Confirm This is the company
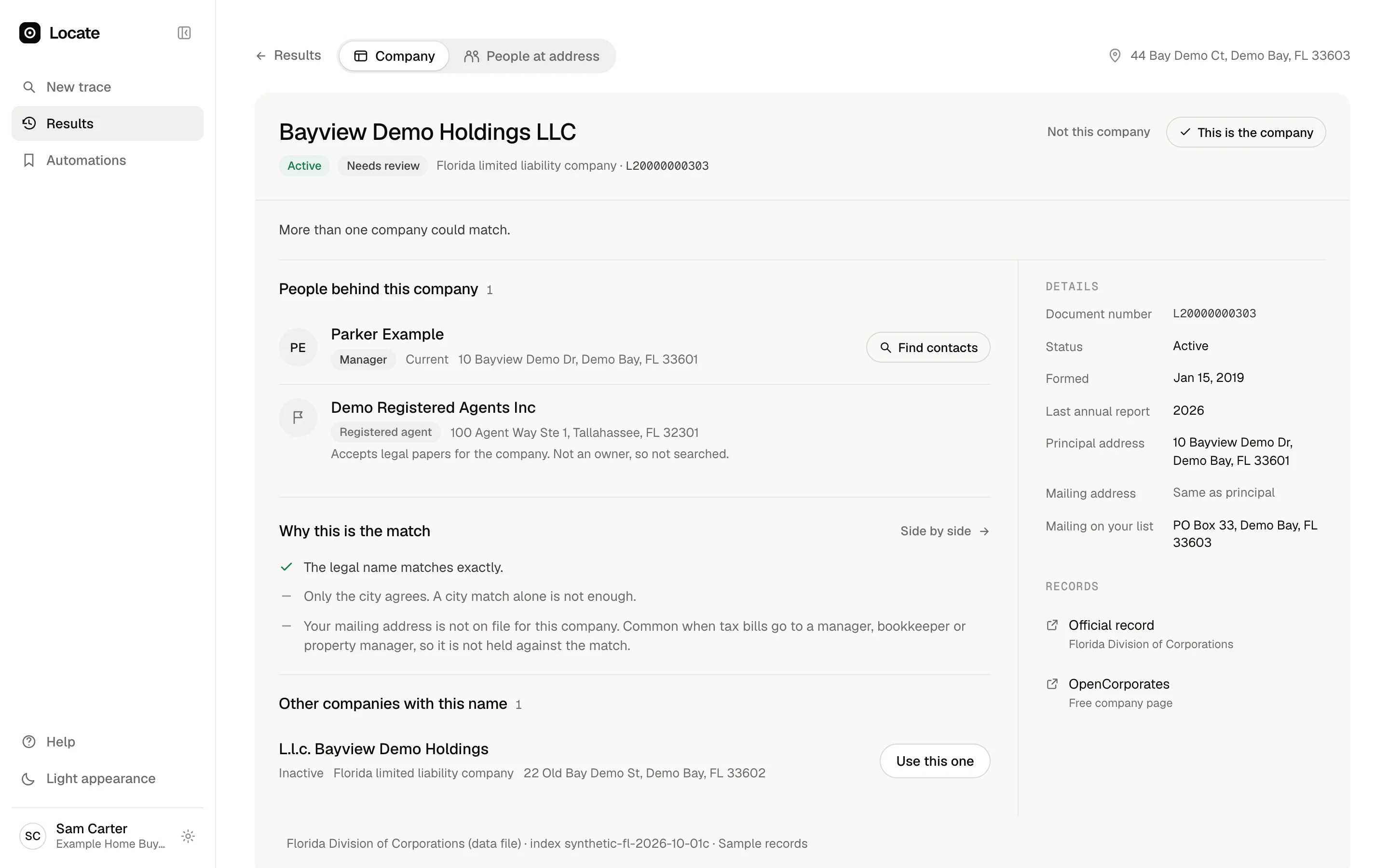 click(x=1245, y=132)
